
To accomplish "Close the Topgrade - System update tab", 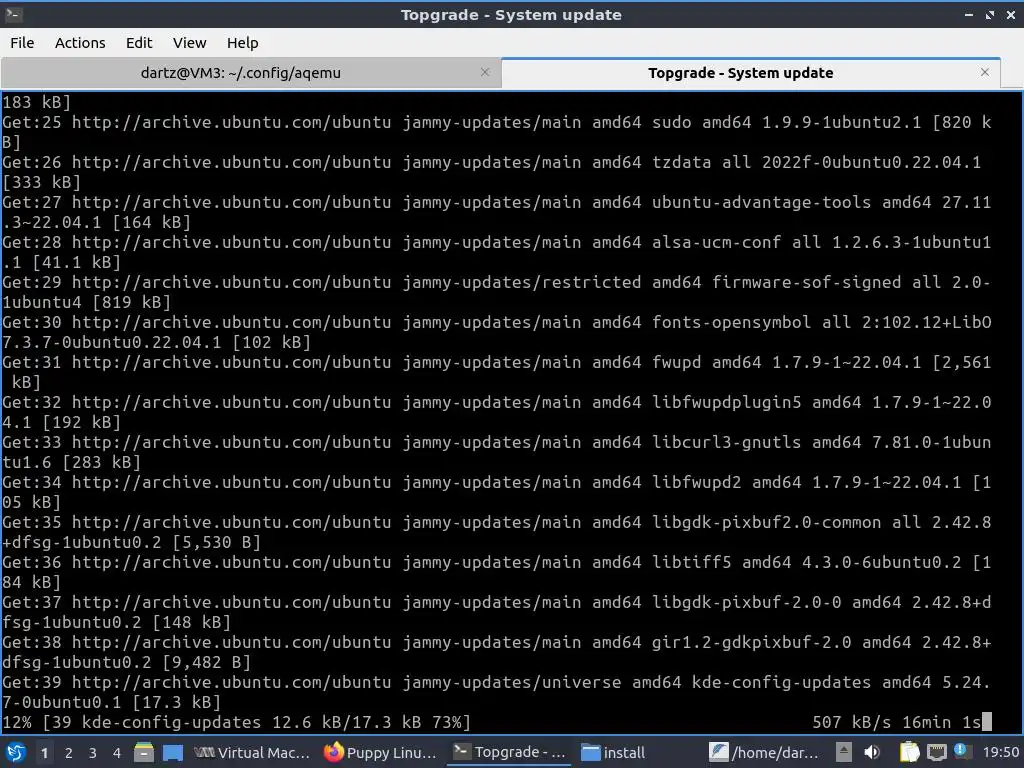I will [985, 72].
